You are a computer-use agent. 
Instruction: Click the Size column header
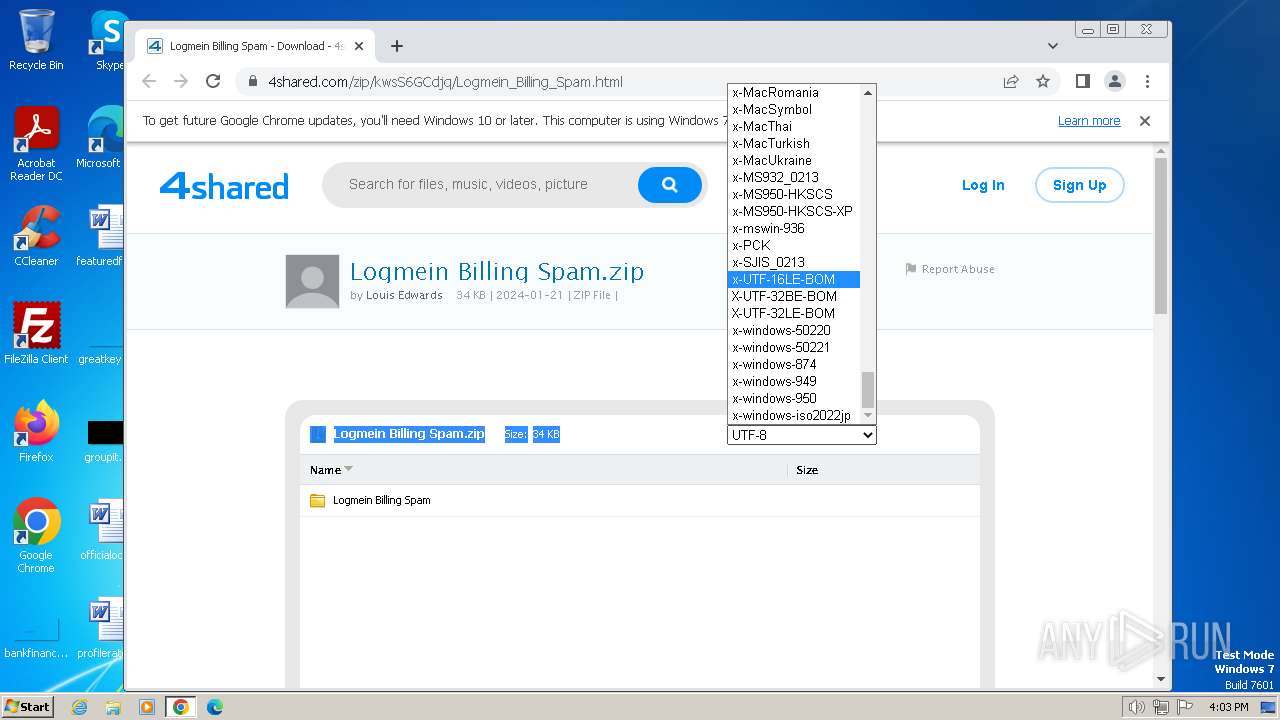coord(807,470)
